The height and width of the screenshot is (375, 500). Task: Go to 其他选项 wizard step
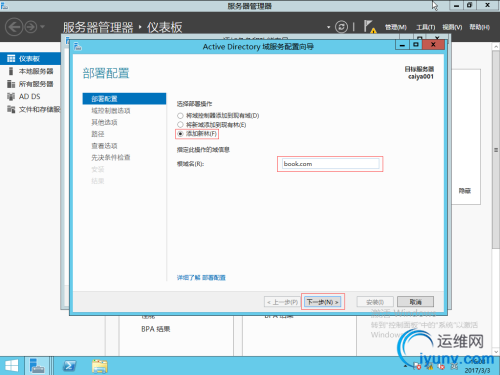(x=104, y=122)
